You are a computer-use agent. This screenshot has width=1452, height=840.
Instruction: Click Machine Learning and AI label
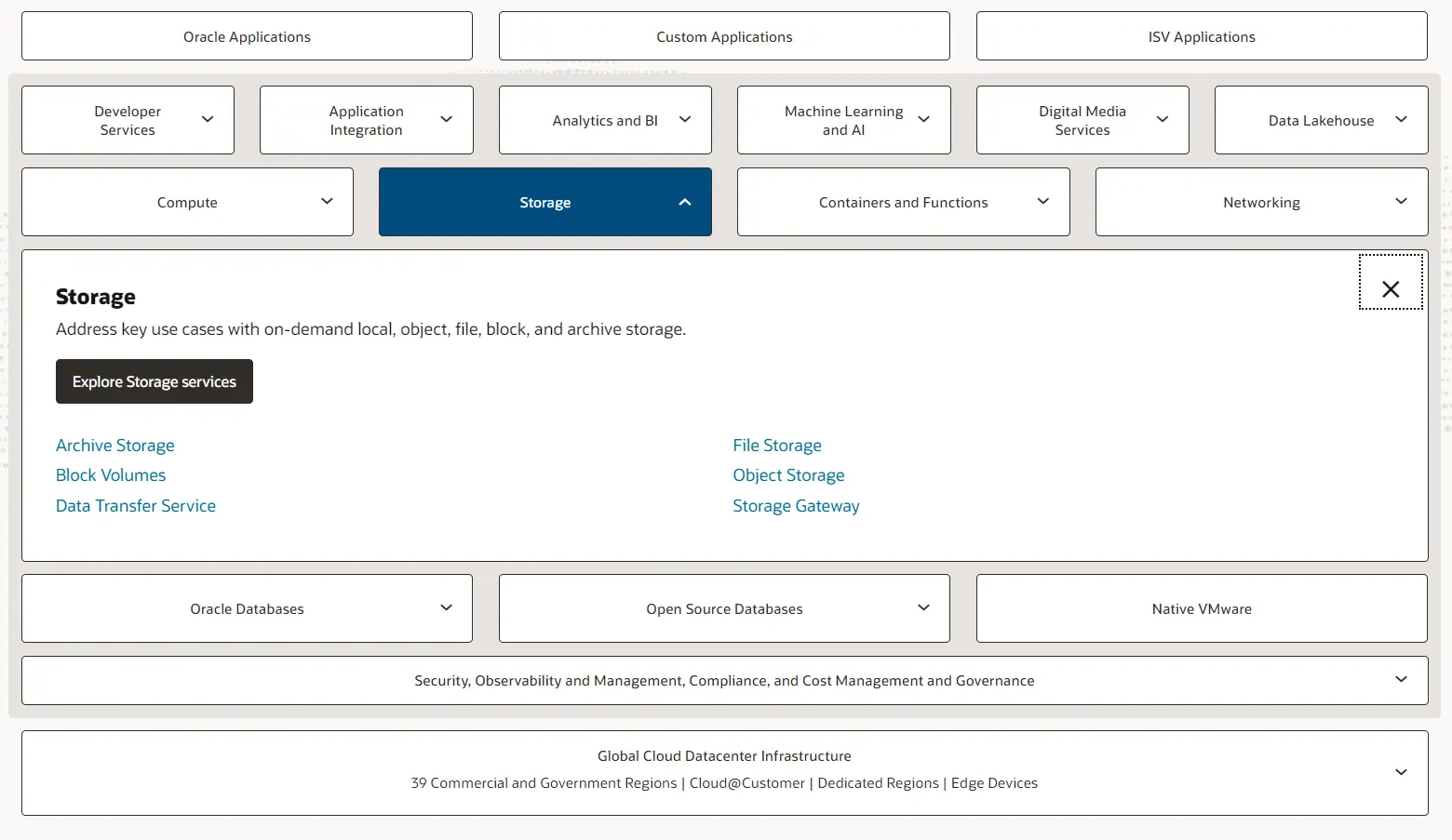tap(843, 120)
